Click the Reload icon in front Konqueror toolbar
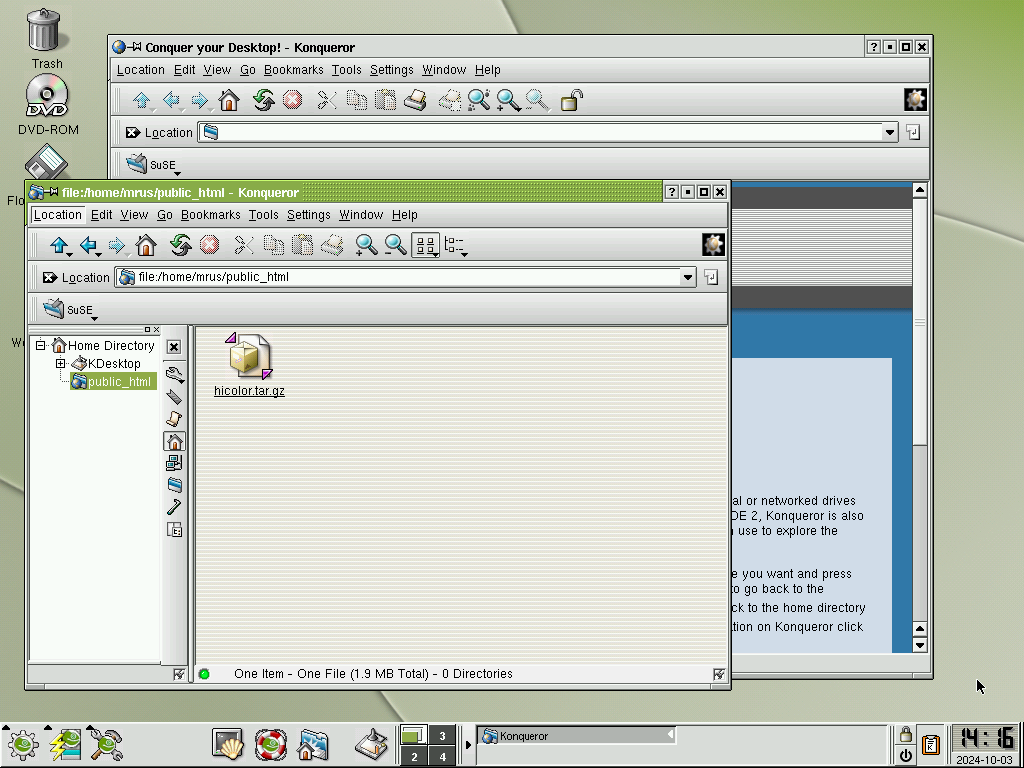The height and width of the screenshot is (768, 1024). pyautogui.click(x=180, y=246)
